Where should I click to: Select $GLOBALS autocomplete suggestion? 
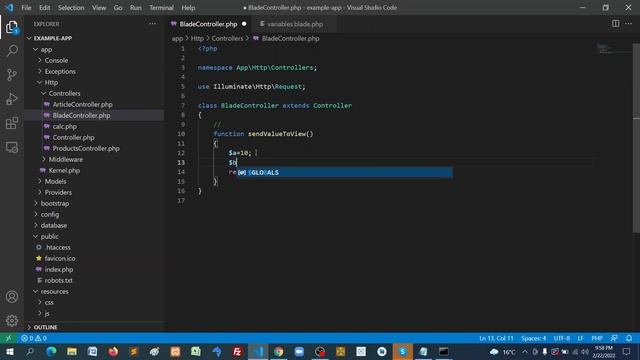(x=344, y=173)
